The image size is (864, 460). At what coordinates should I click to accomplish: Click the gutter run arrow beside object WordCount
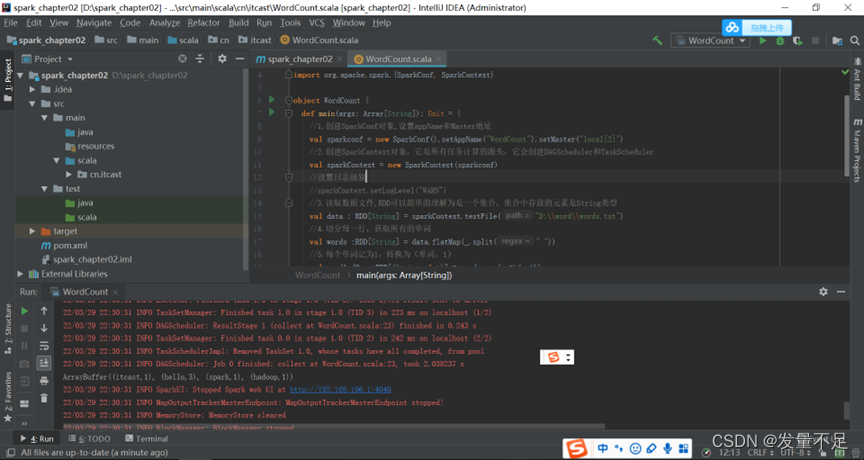click(271, 100)
